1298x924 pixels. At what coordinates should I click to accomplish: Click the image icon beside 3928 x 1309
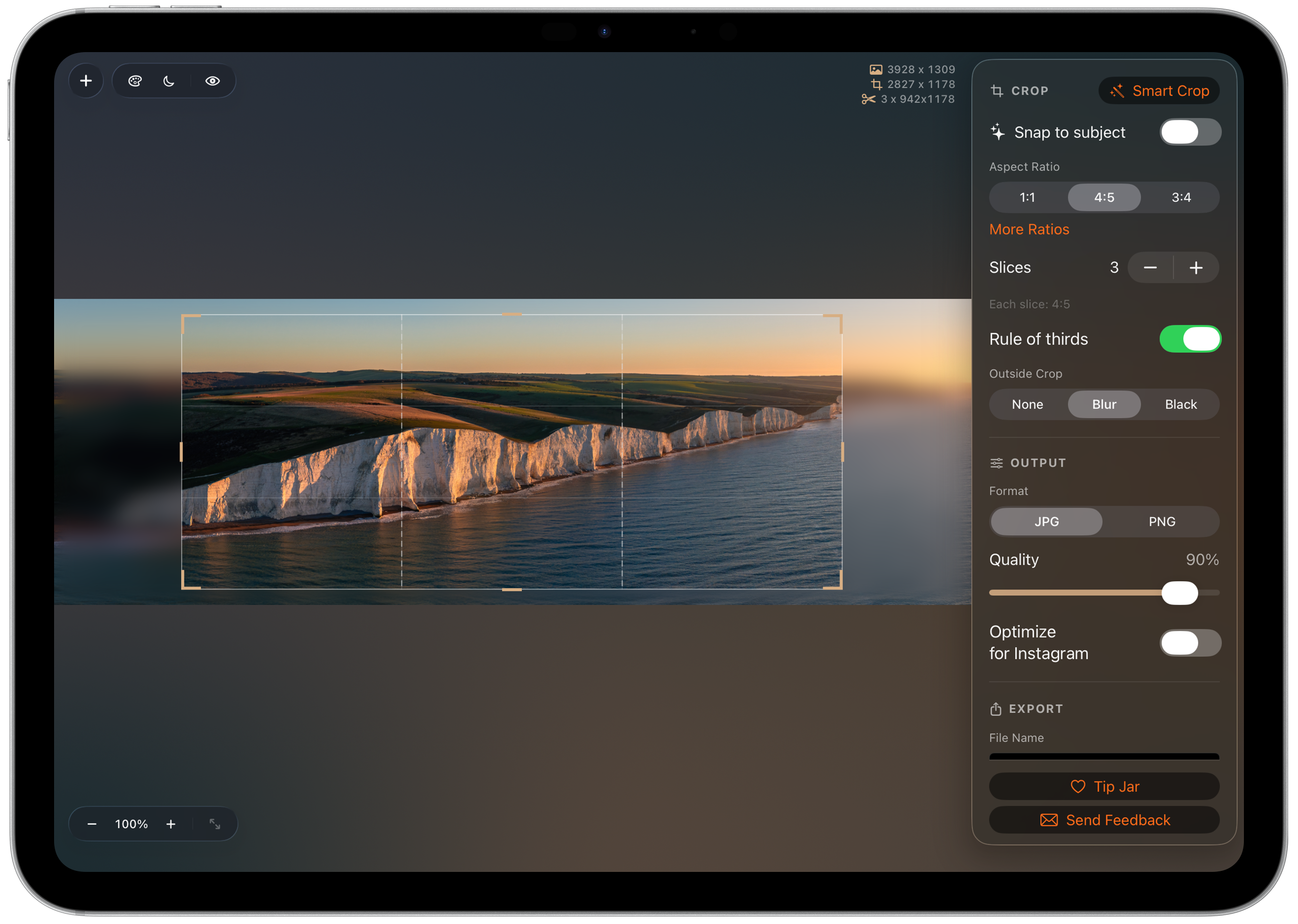click(876, 69)
